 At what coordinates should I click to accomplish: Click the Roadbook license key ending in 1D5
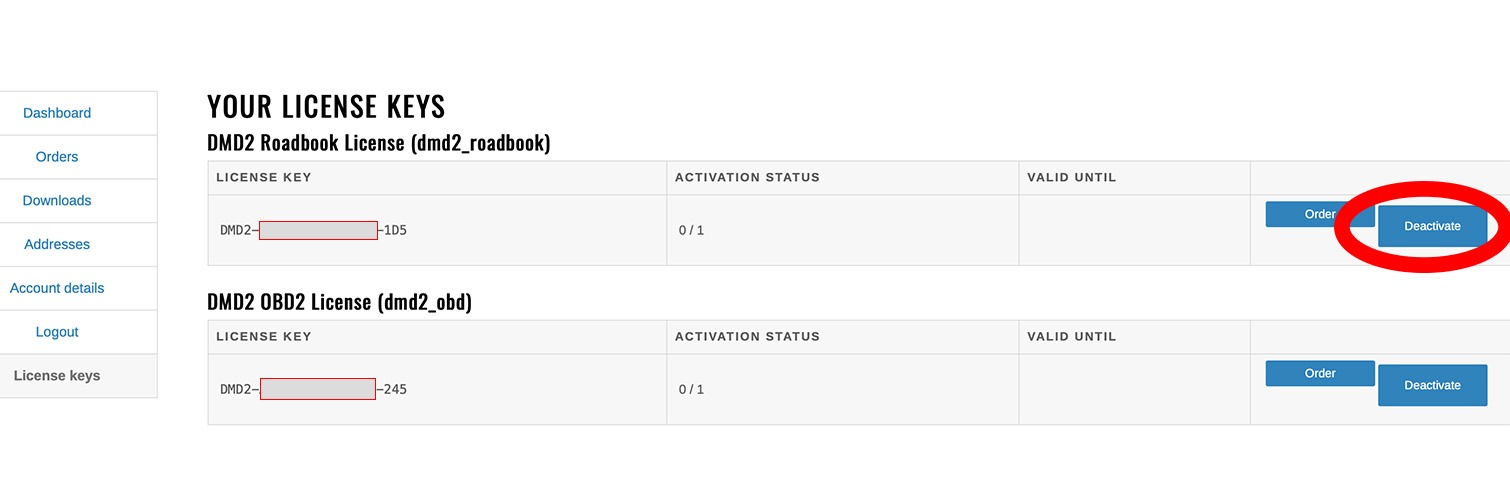[x=314, y=230]
